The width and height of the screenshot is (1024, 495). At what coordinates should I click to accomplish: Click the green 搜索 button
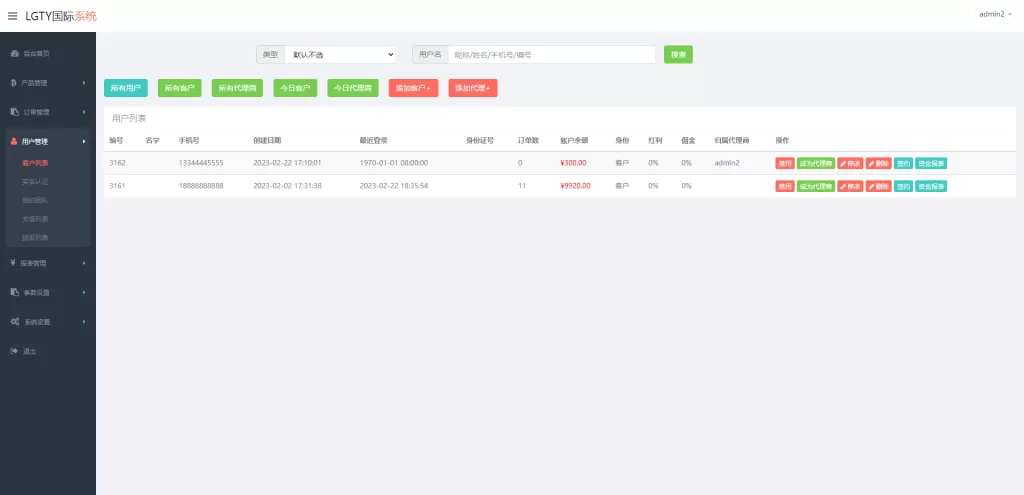679,55
